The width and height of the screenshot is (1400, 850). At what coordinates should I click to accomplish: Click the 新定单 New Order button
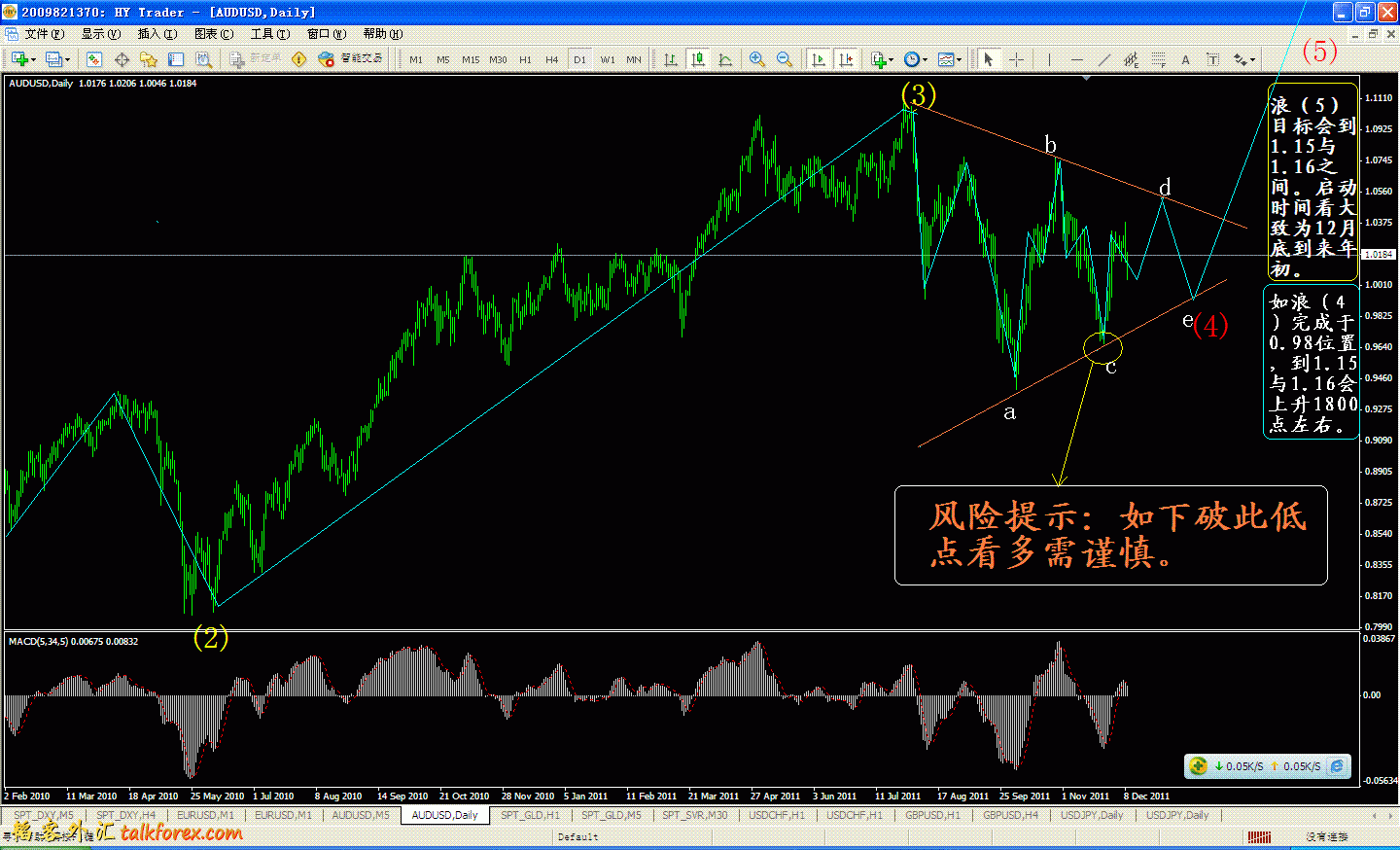coord(256,59)
